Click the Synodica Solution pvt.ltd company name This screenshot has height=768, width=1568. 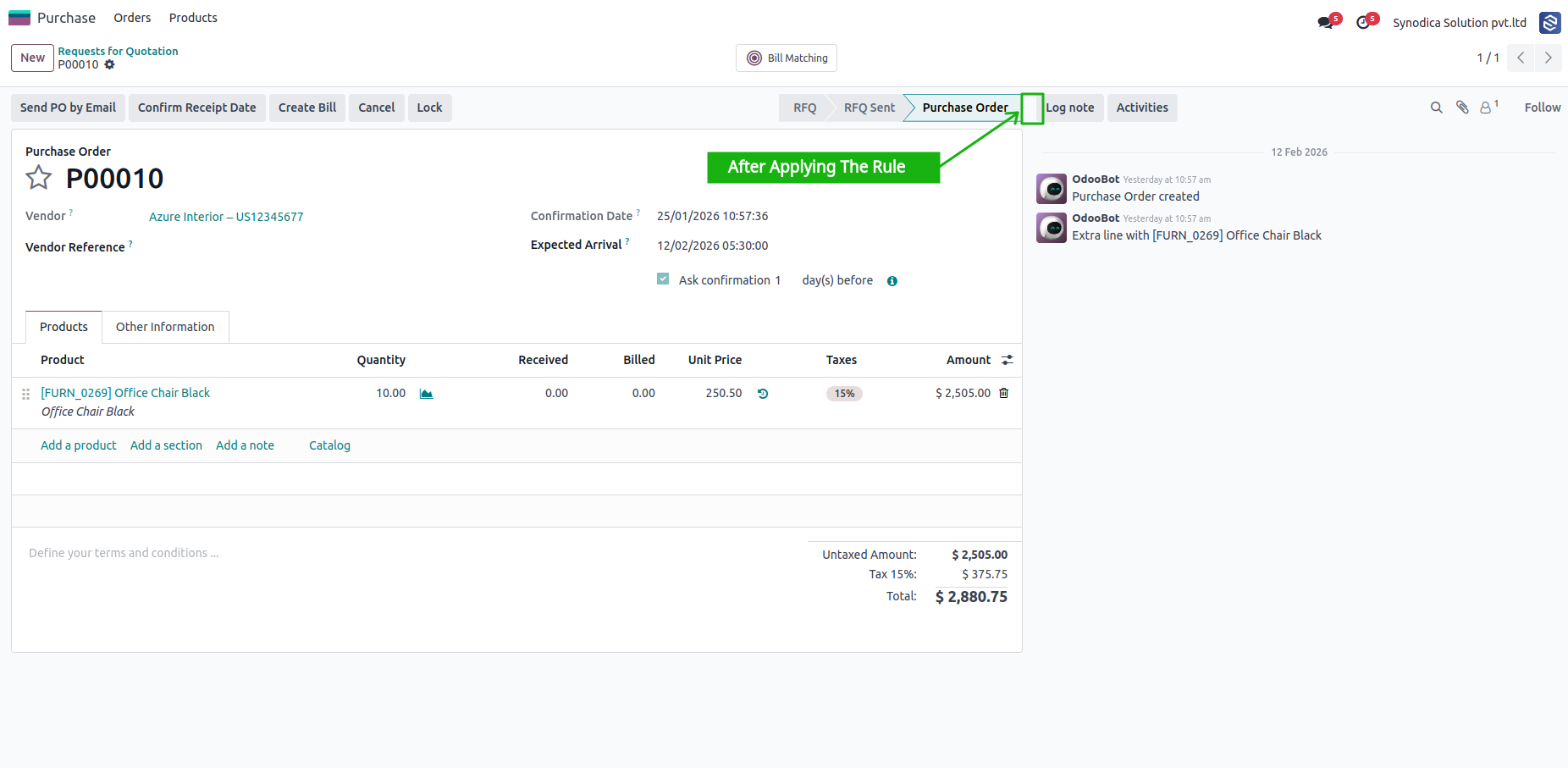1460,23
